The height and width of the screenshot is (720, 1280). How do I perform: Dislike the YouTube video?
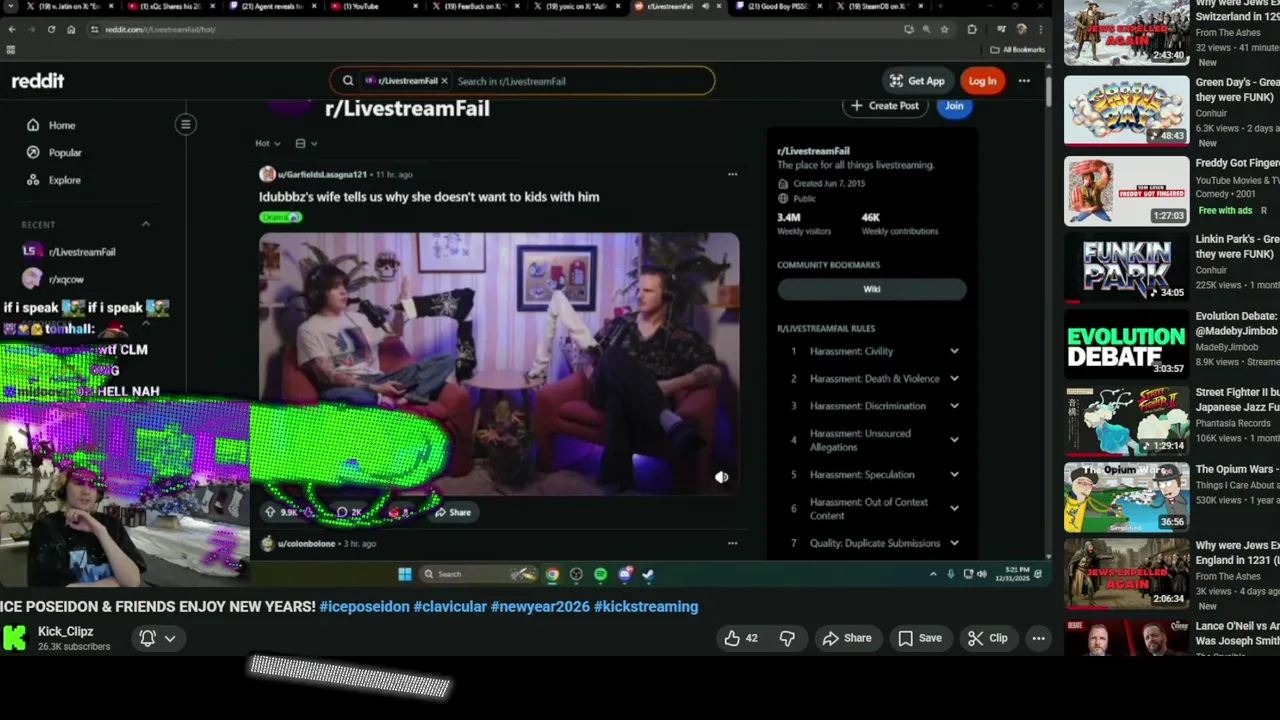tap(787, 638)
